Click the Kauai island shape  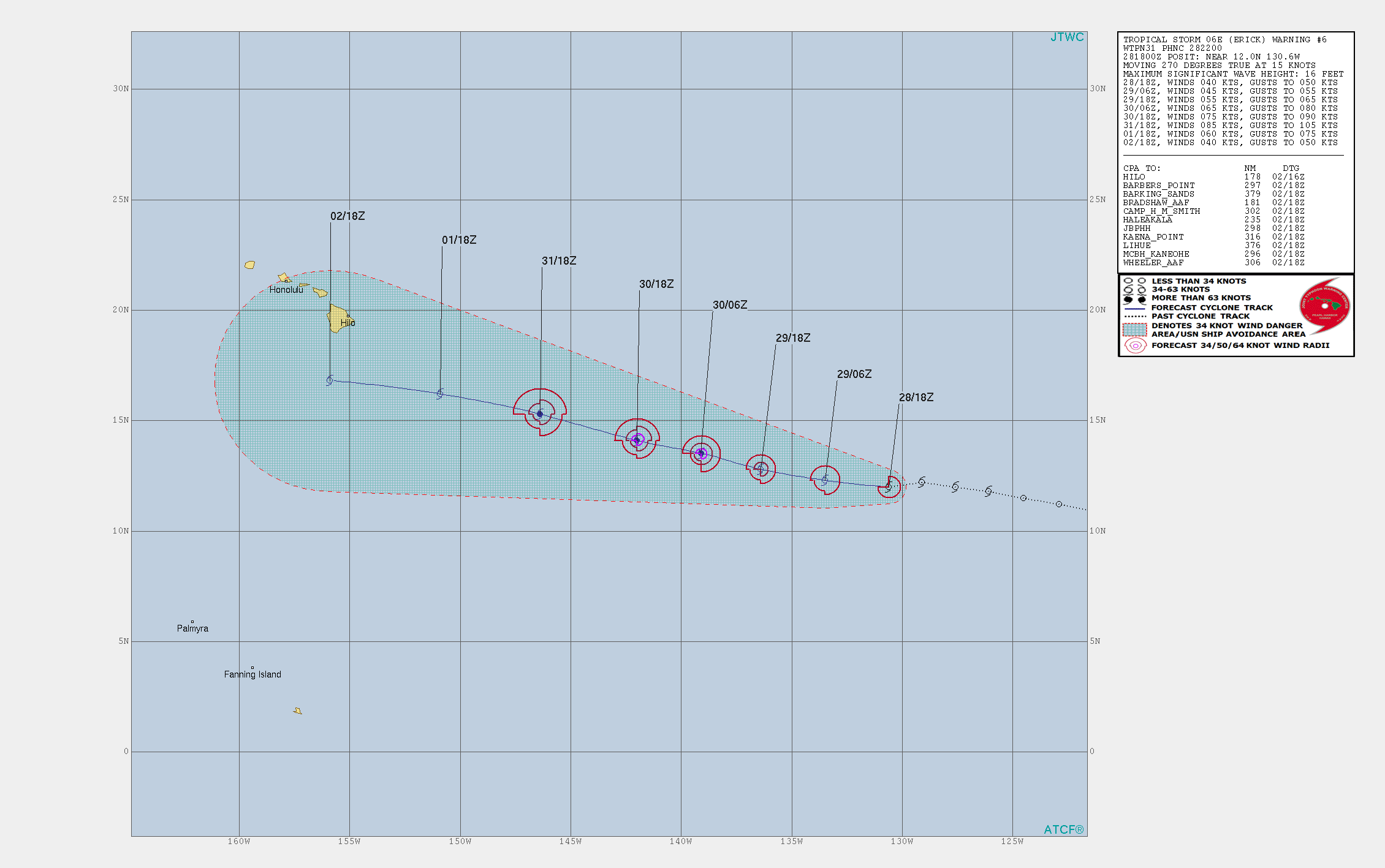(x=249, y=265)
